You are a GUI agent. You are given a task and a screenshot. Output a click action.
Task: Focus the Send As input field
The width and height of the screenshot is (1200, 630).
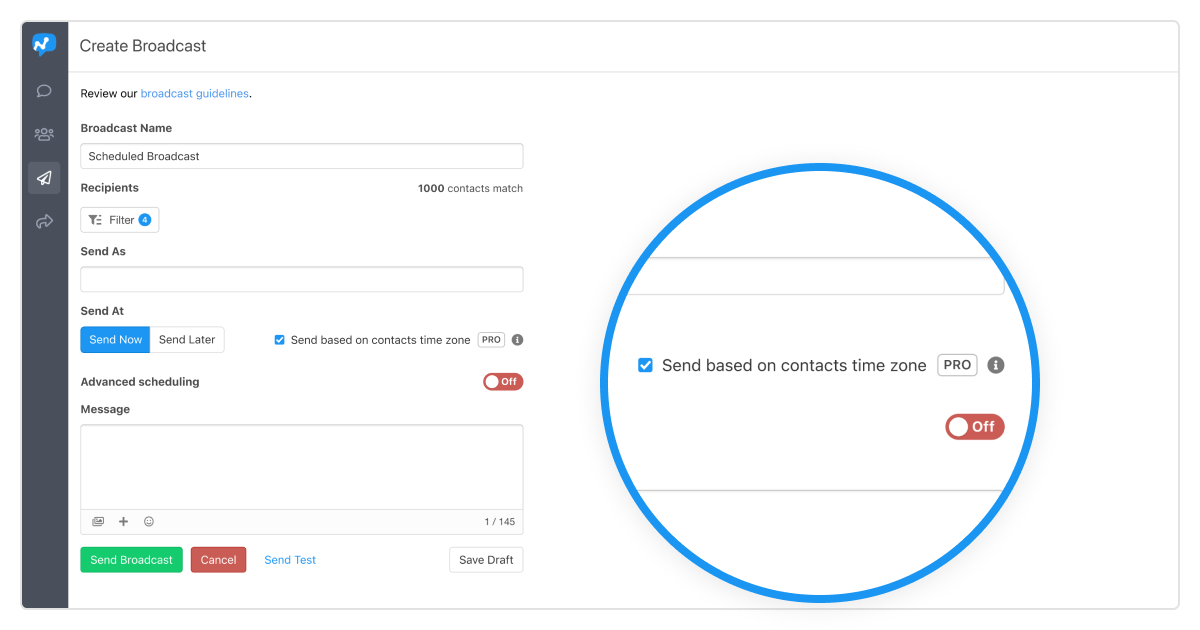[x=302, y=279]
